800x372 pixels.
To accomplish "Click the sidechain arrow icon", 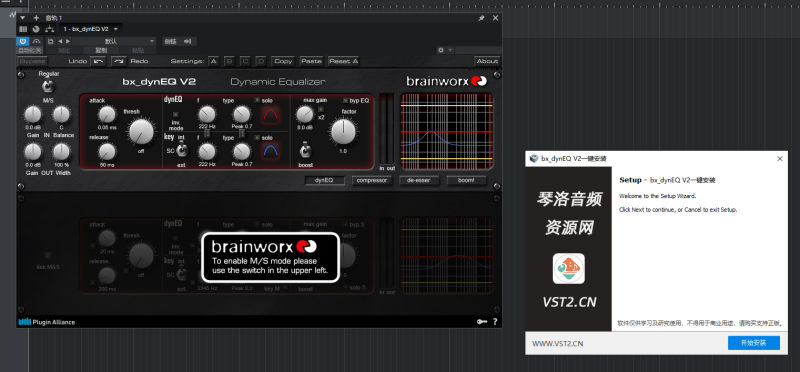I will pyautogui.click(x=187, y=41).
